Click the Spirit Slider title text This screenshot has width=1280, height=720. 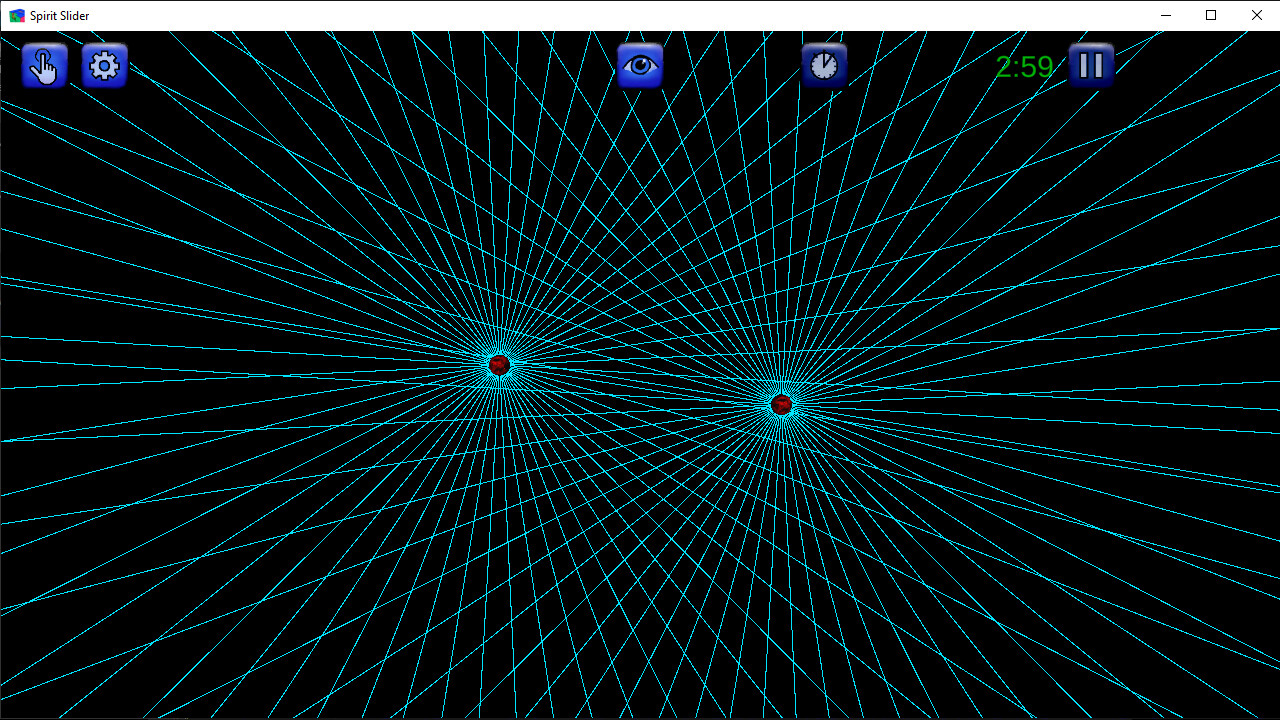tap(56, 15)
